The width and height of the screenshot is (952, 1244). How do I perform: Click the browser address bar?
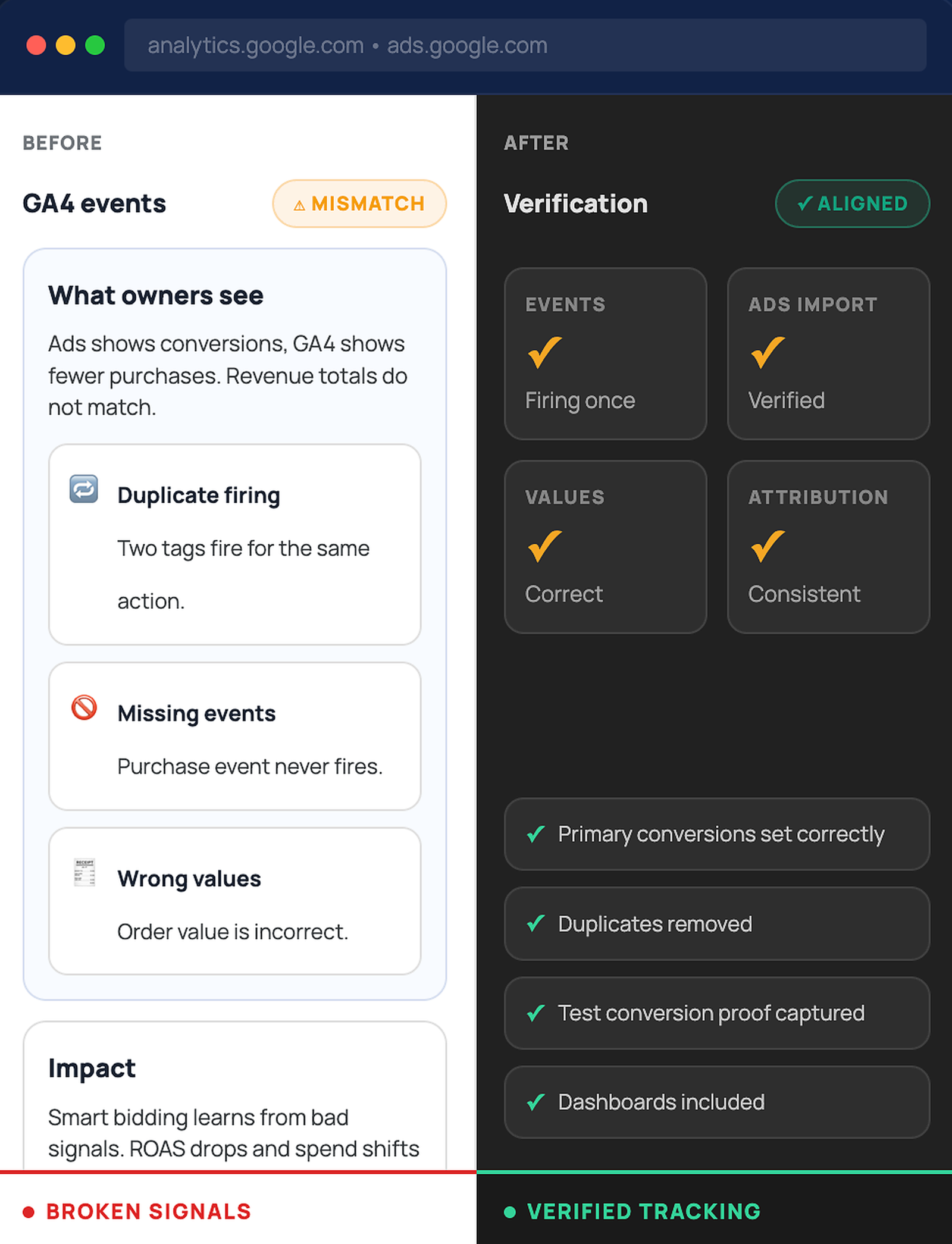(x=525, y=45)
